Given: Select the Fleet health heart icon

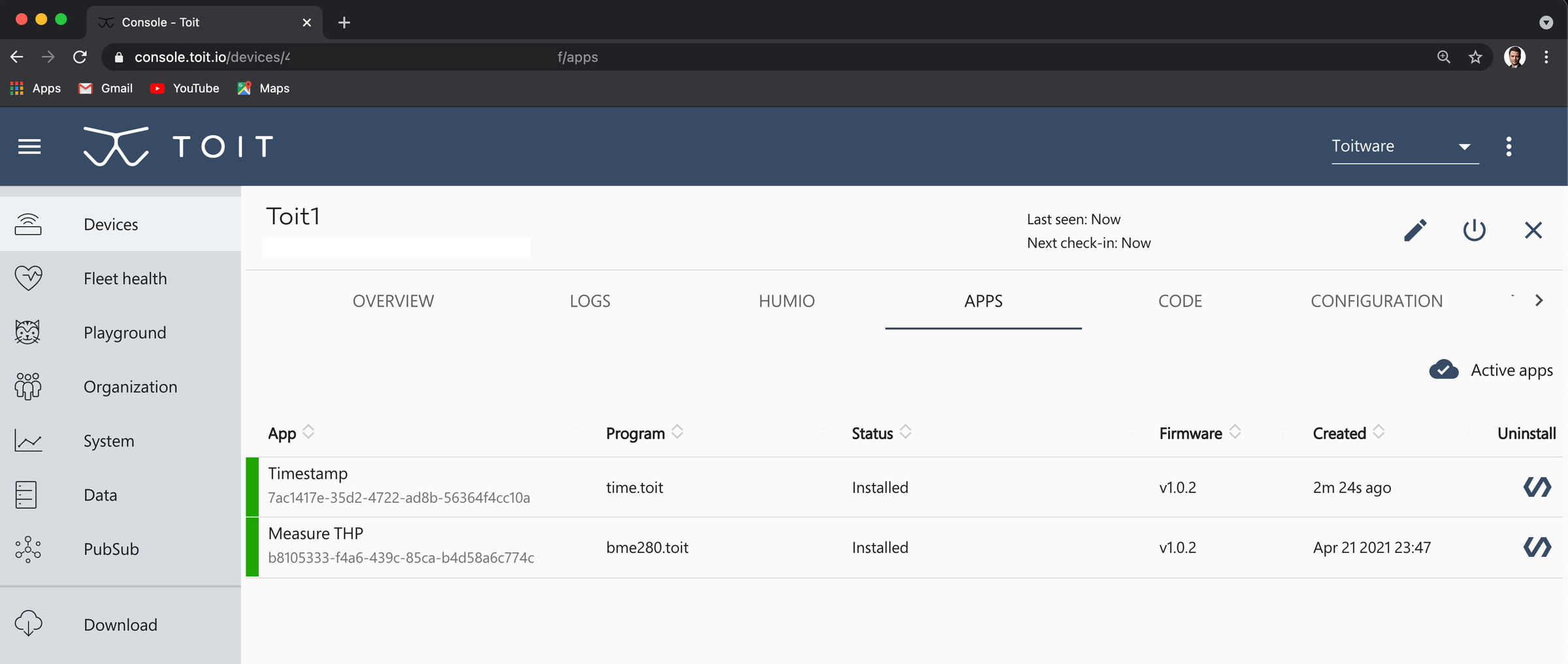Looking at the screenshot, I should 28,278.
